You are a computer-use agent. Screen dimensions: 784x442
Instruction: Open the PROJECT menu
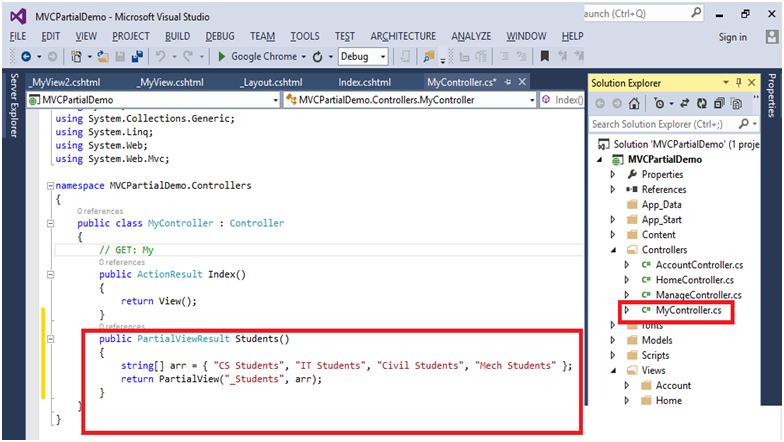[x=131, y=36]
